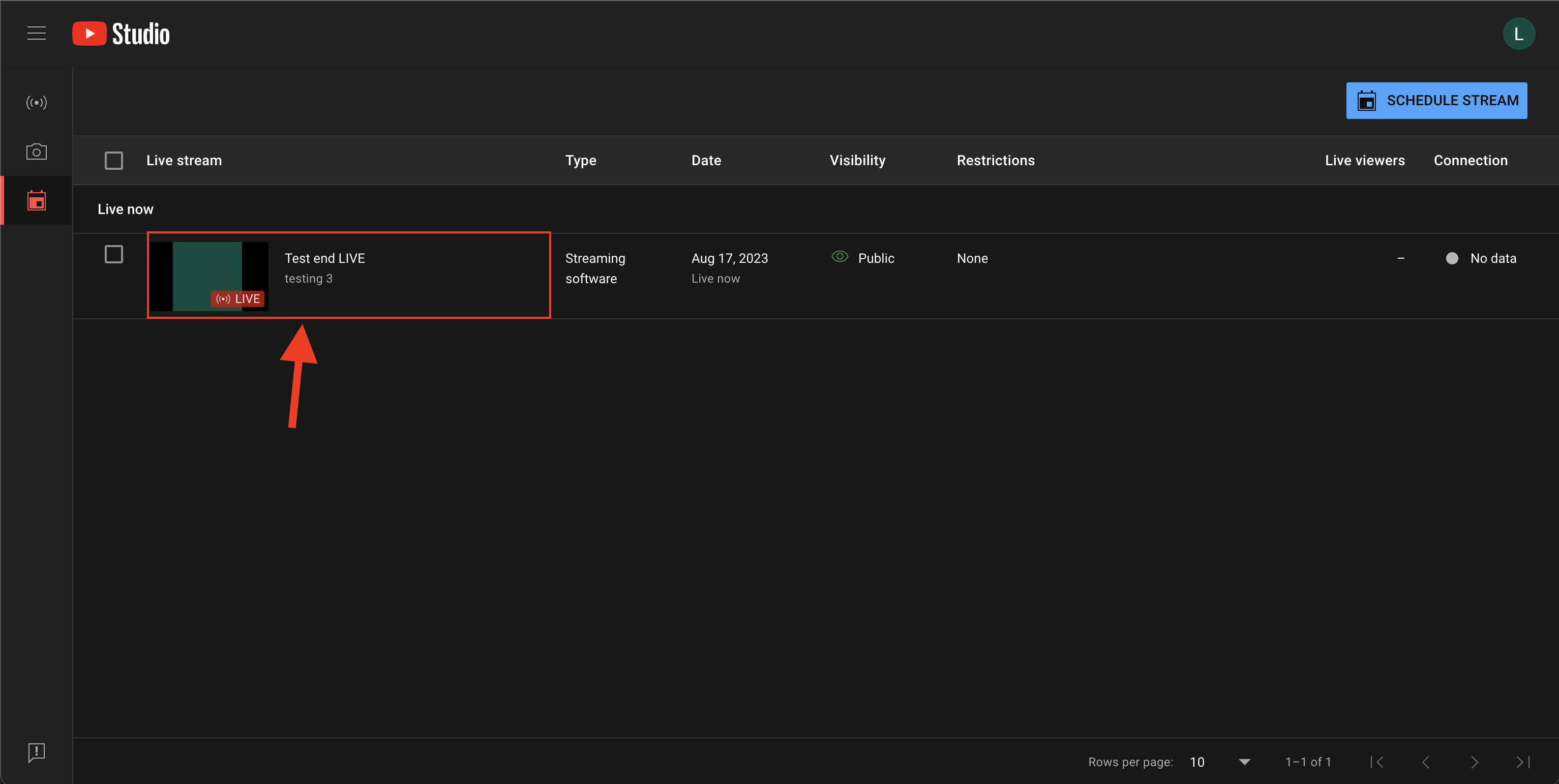The width and height of the screenshot is (1559, 784).
Task: Open the hamburger navigation menu
Action: [x=36, y=33]
